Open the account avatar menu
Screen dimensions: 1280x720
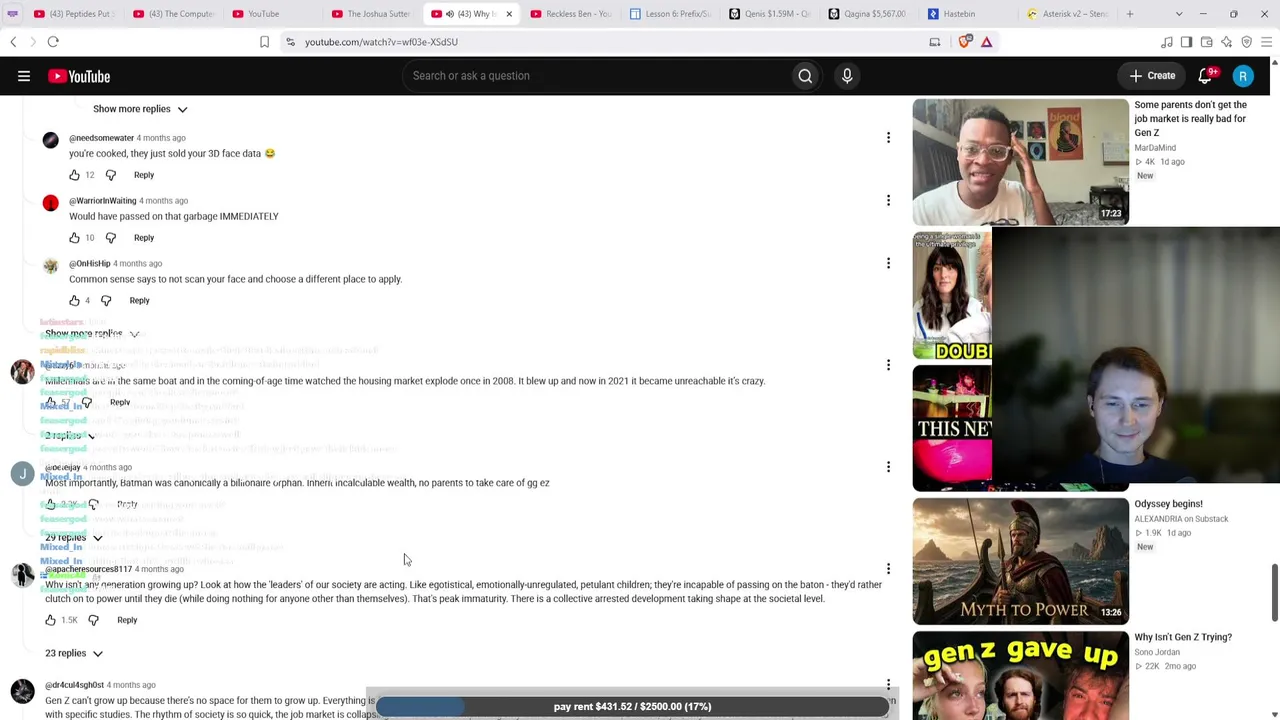pyautogui.click(x=1243, y=76)
